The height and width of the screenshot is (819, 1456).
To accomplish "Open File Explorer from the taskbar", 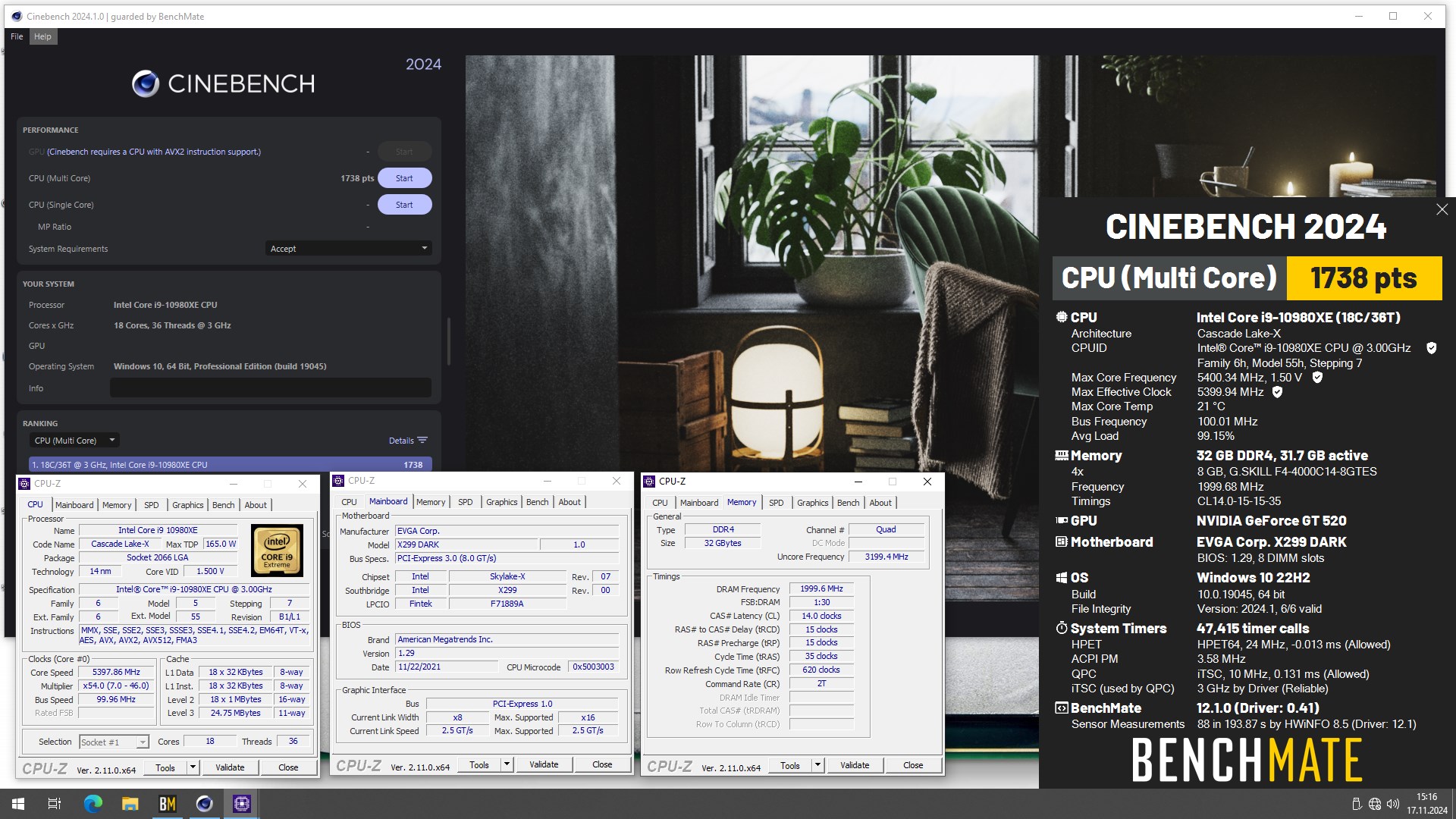I will tap(130, 804).
